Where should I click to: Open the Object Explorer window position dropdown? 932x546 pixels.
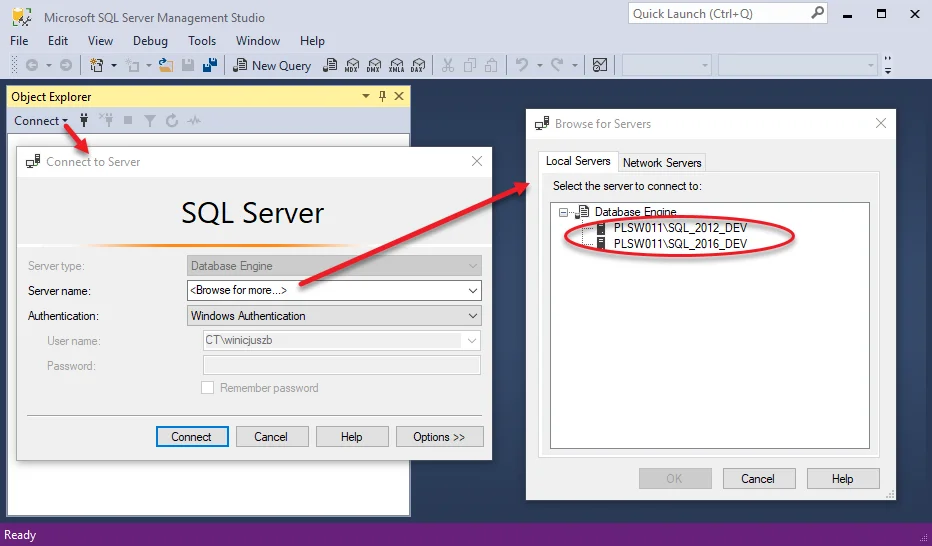point(366,96)
